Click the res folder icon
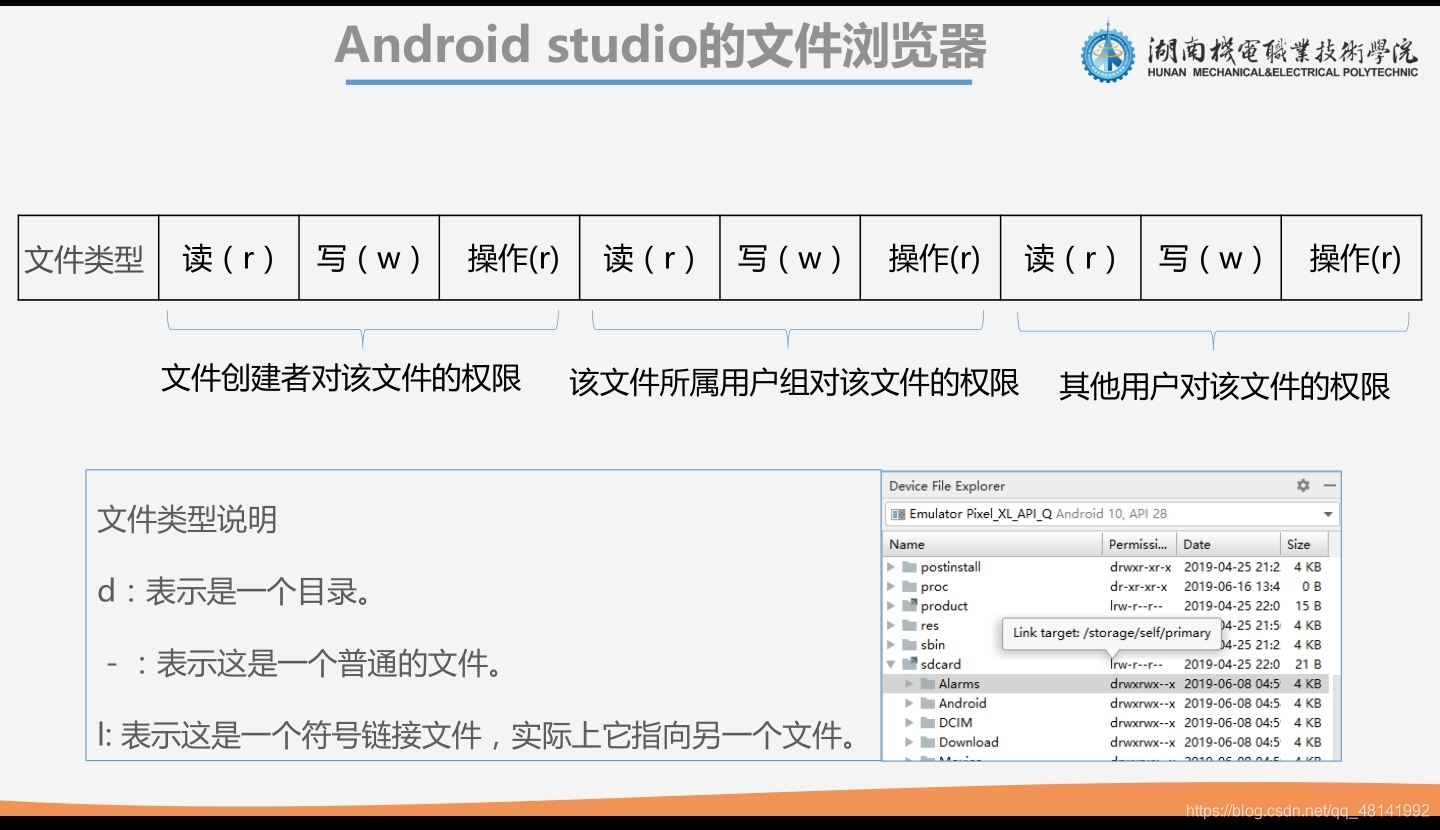1440x830 pixels. pyautogui.click(x=909, y=626)
